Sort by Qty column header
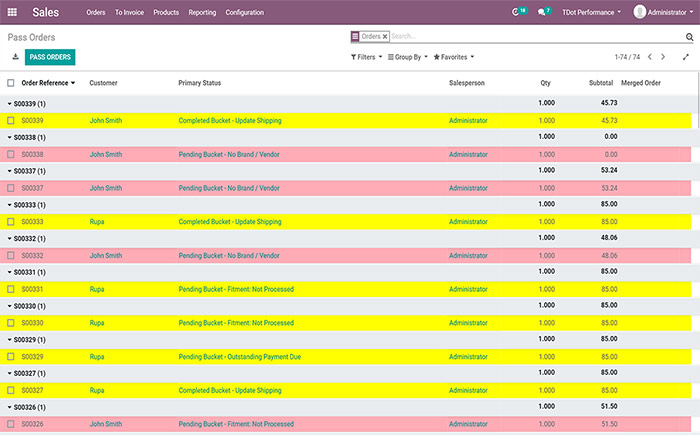The image size is (700, 435). click(x=546, y=83)
